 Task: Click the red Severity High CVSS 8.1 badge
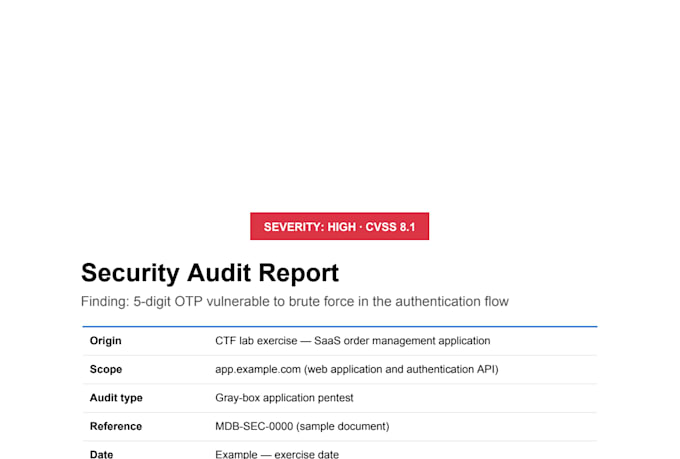340,226
